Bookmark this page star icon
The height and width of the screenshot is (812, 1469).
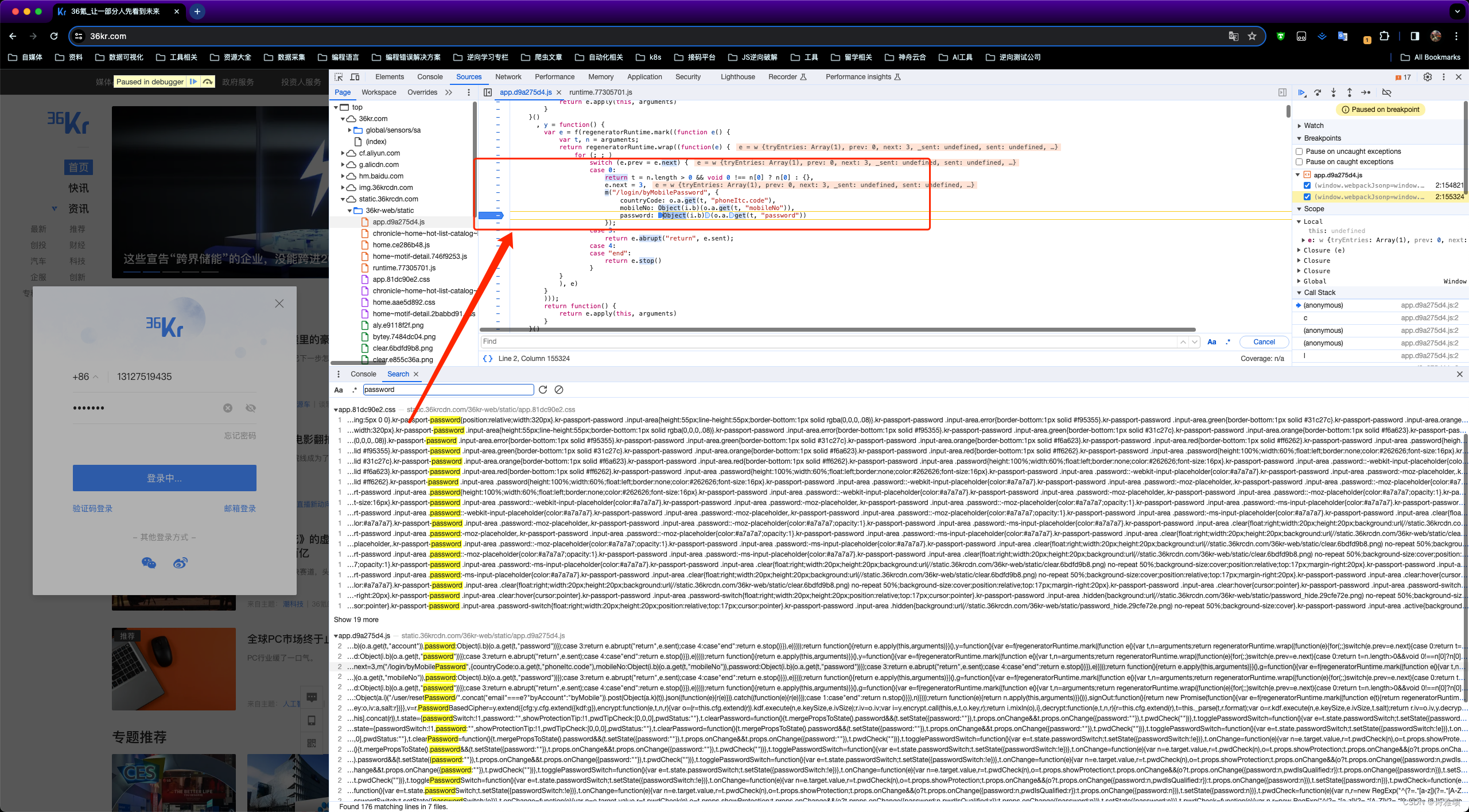[x=1252, y=36]
